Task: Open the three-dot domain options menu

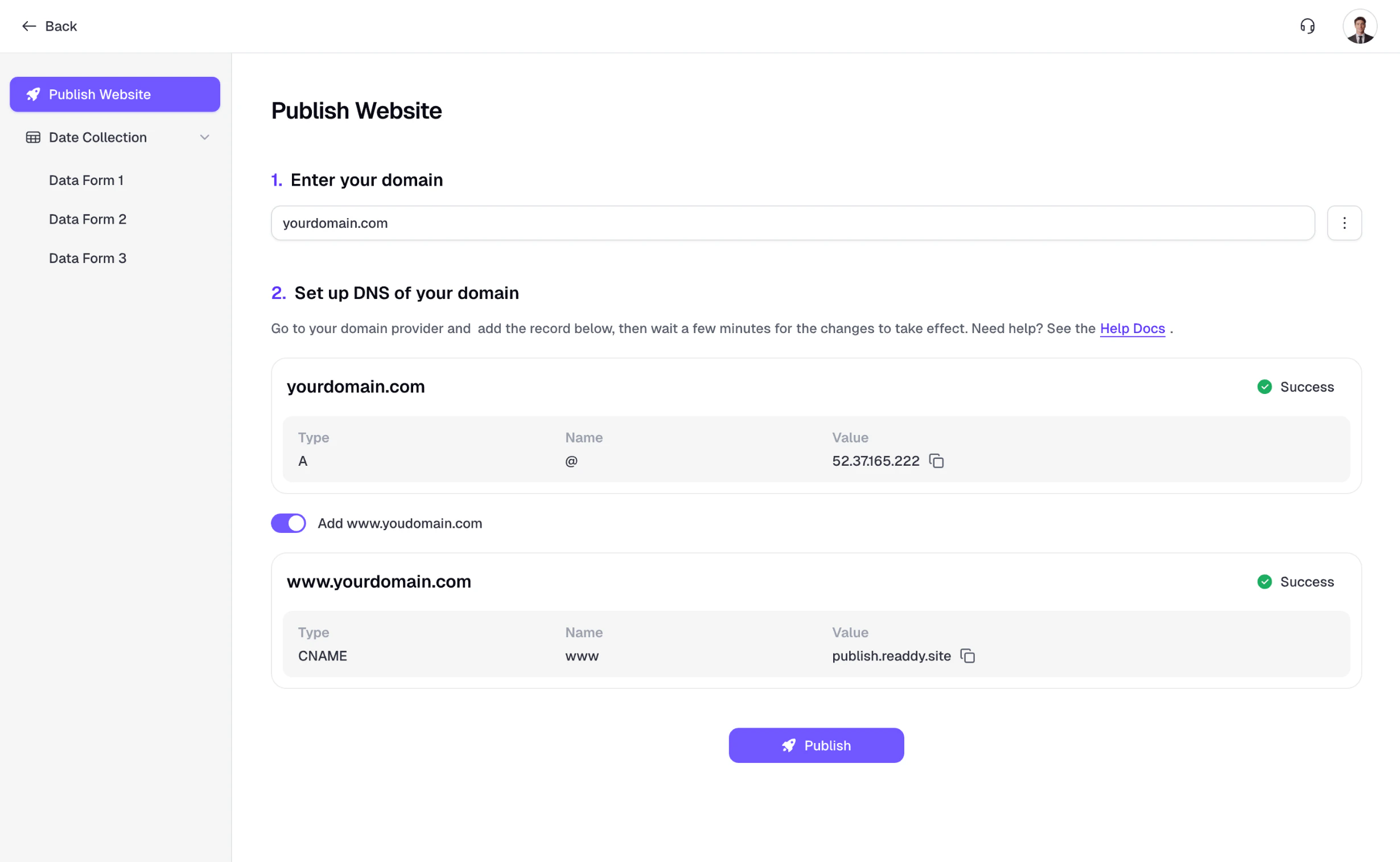Action: click(1344, 223)
